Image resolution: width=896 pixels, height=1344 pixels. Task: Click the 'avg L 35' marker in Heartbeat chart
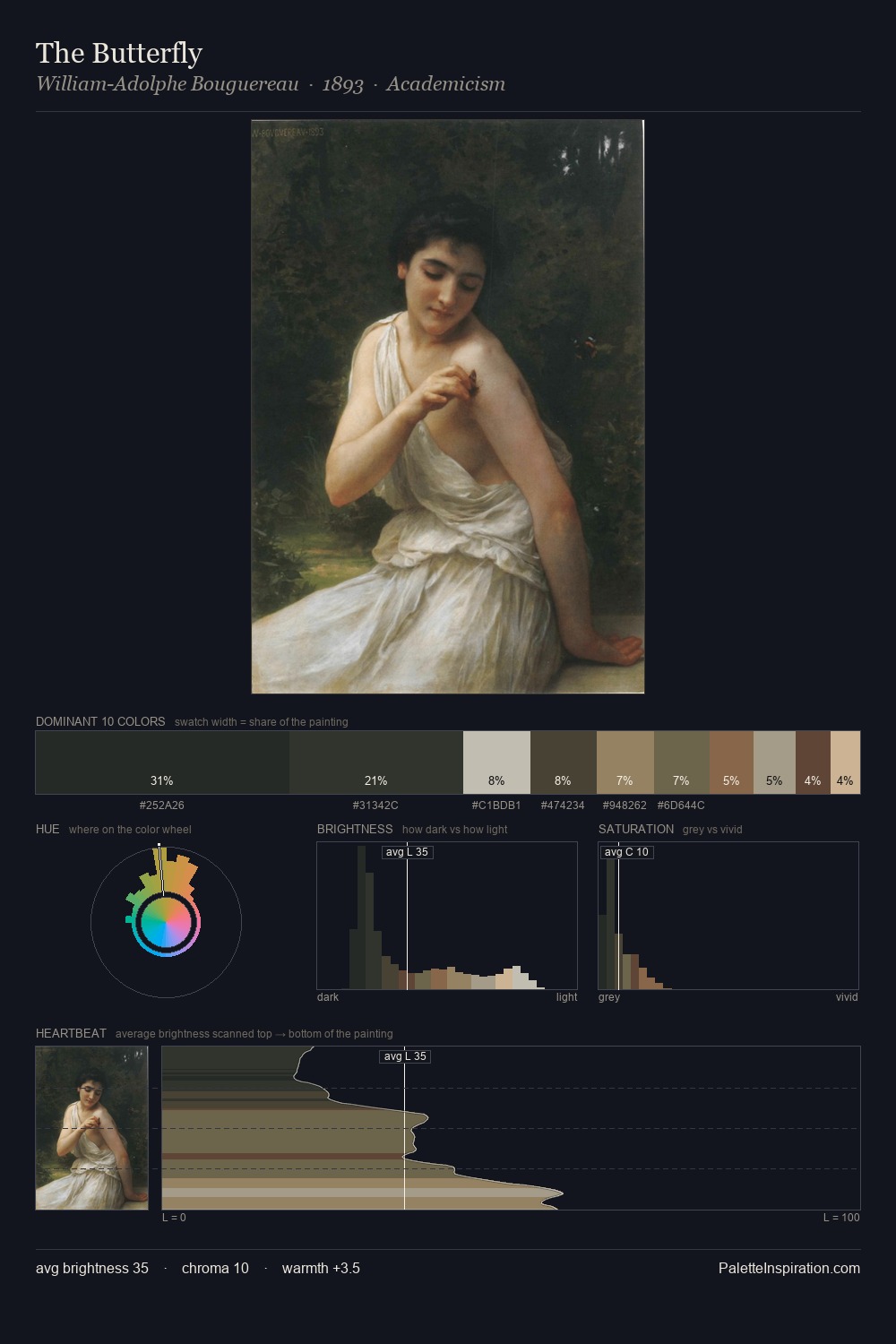(x=405, y=1056)
